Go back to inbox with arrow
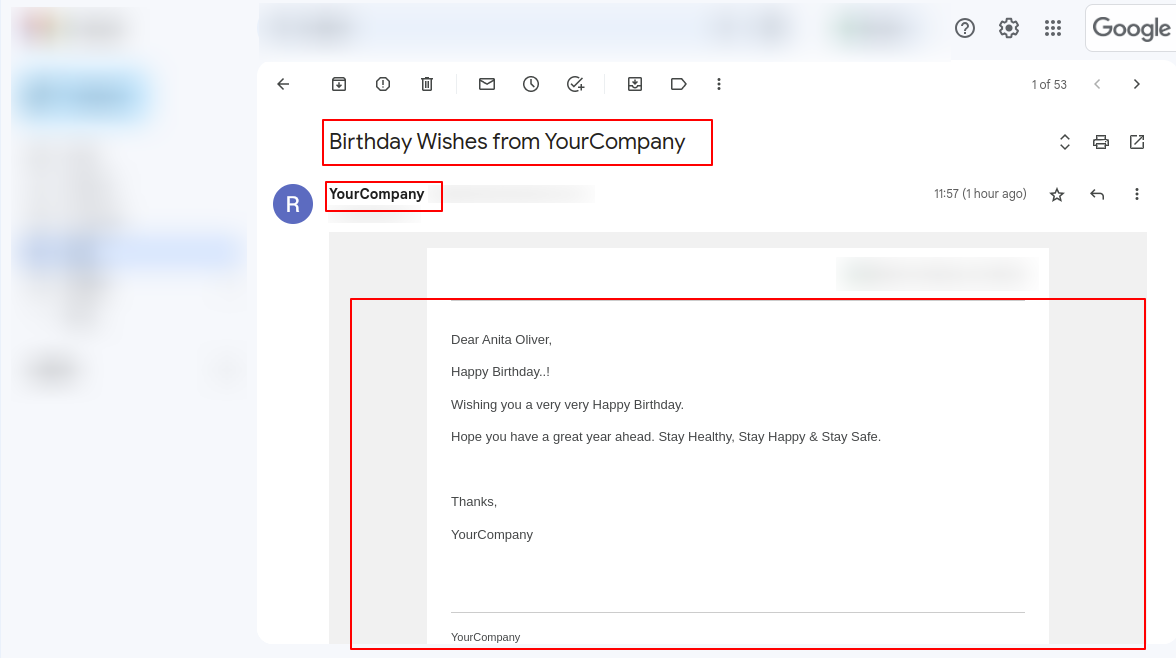This screenshot has height=658, width=1176. (x=283, y=84)
